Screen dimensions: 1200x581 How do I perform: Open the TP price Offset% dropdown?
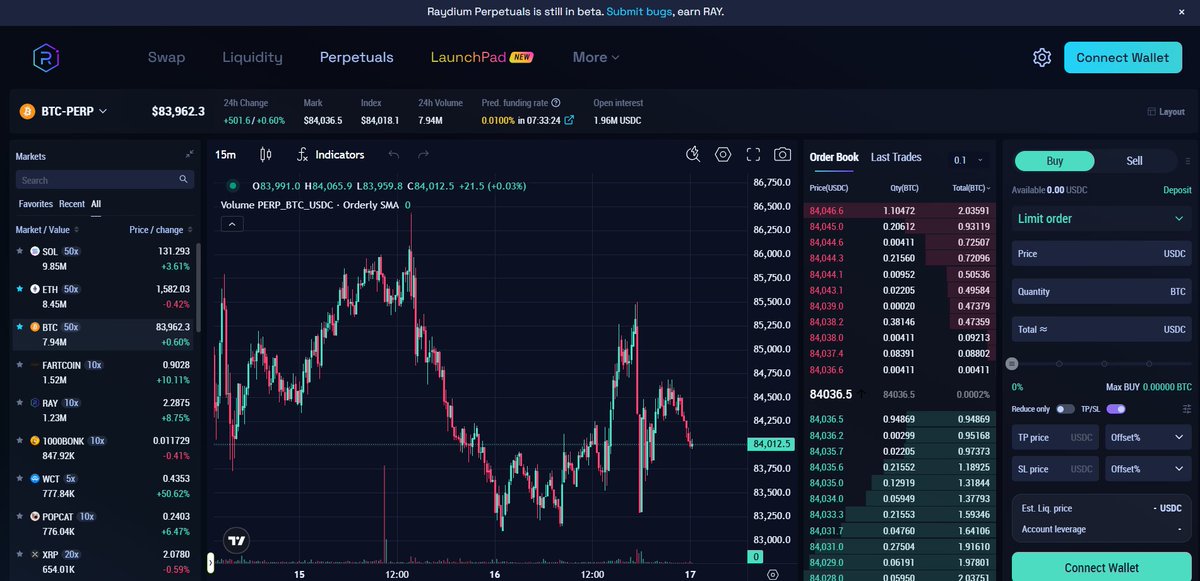[x=1148, y=438]
